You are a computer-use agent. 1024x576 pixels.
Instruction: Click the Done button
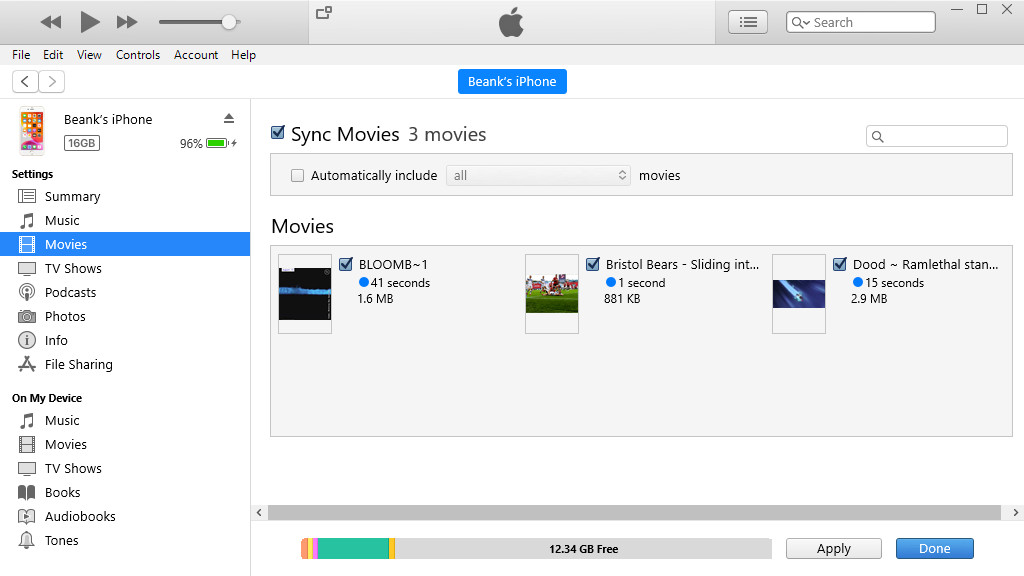point(935,549)
